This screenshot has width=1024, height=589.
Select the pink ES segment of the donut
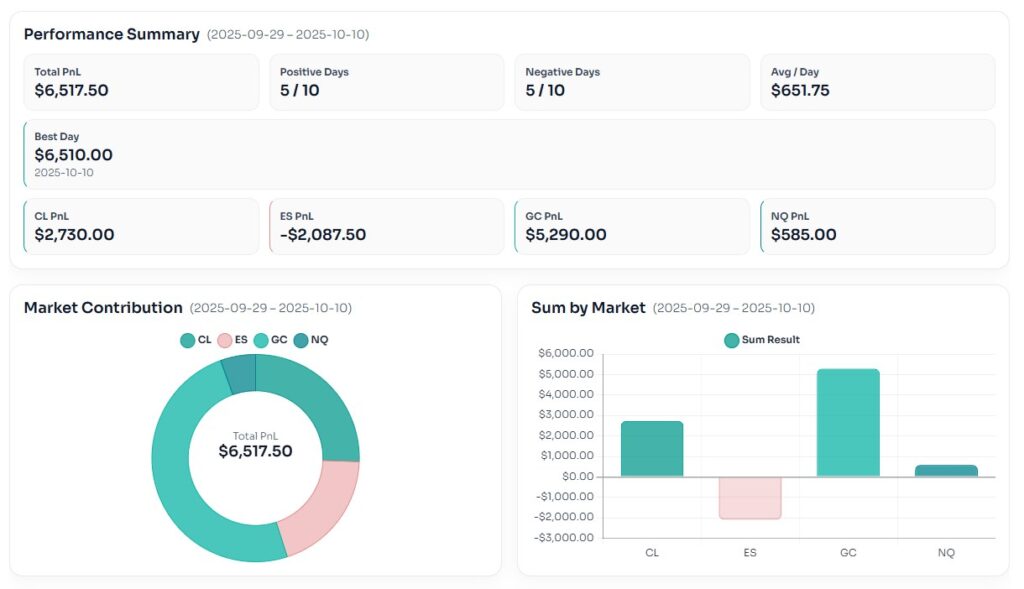pos(322,505)
